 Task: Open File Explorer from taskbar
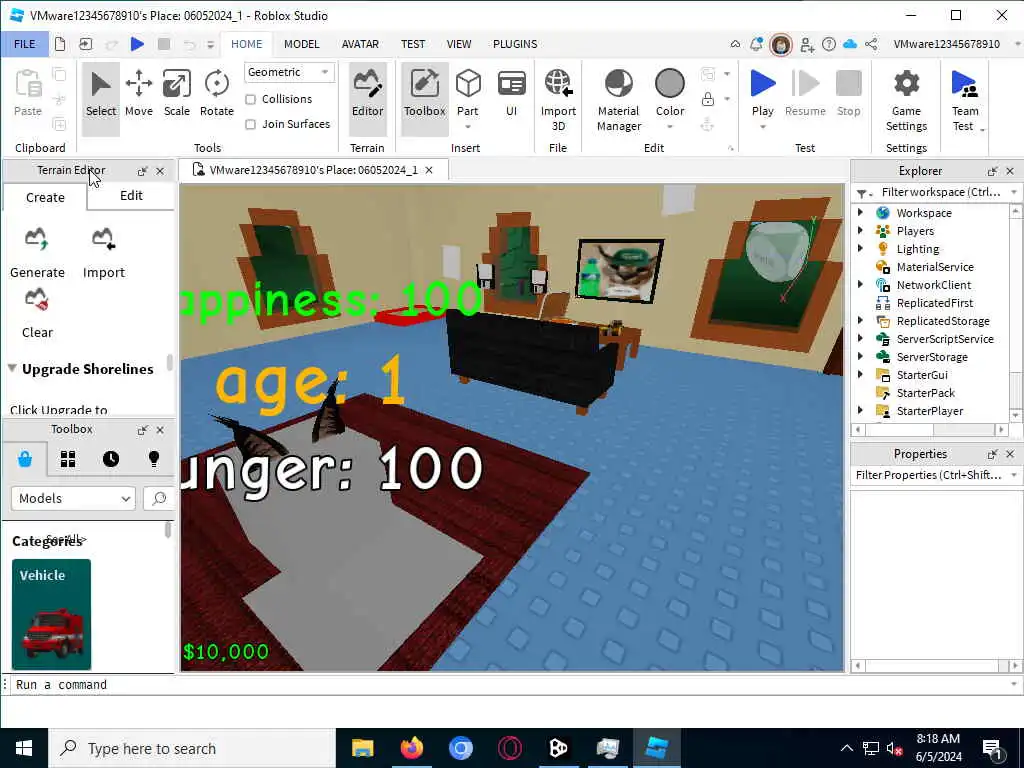[x=362, y=748]
